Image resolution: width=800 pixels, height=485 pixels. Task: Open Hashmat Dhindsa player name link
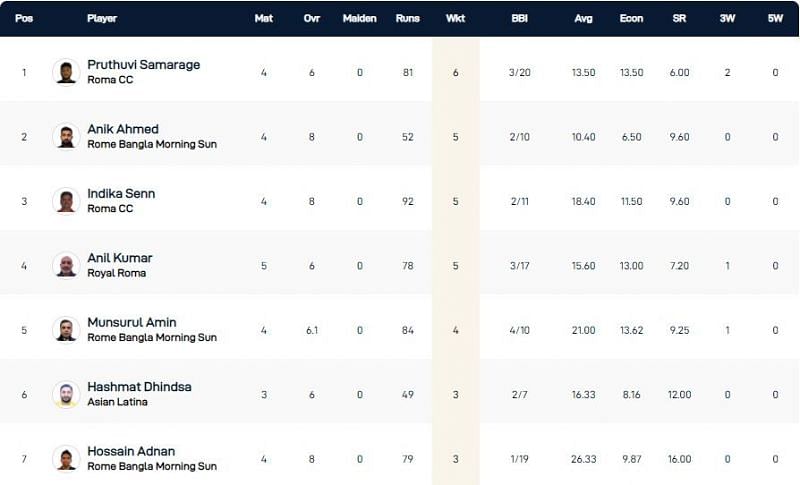[139, 387]
